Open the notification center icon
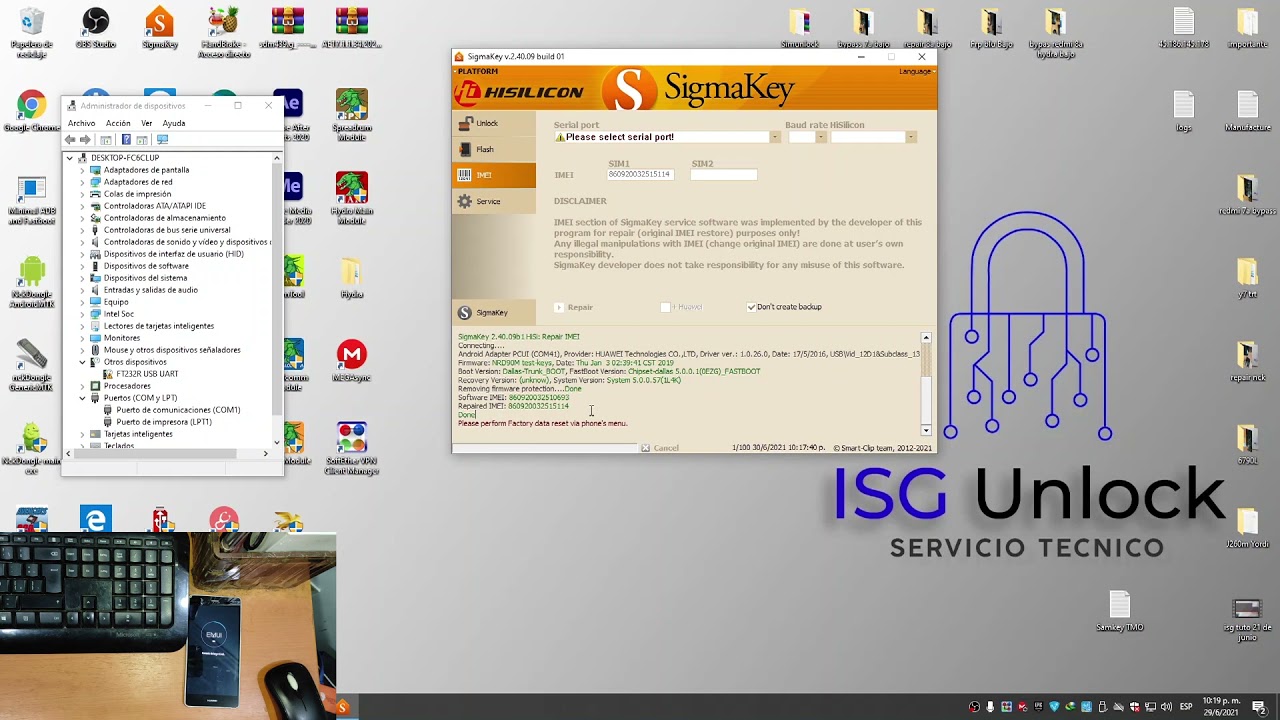Screen dimensions: 1280x720 click(x=1262, y=707)
